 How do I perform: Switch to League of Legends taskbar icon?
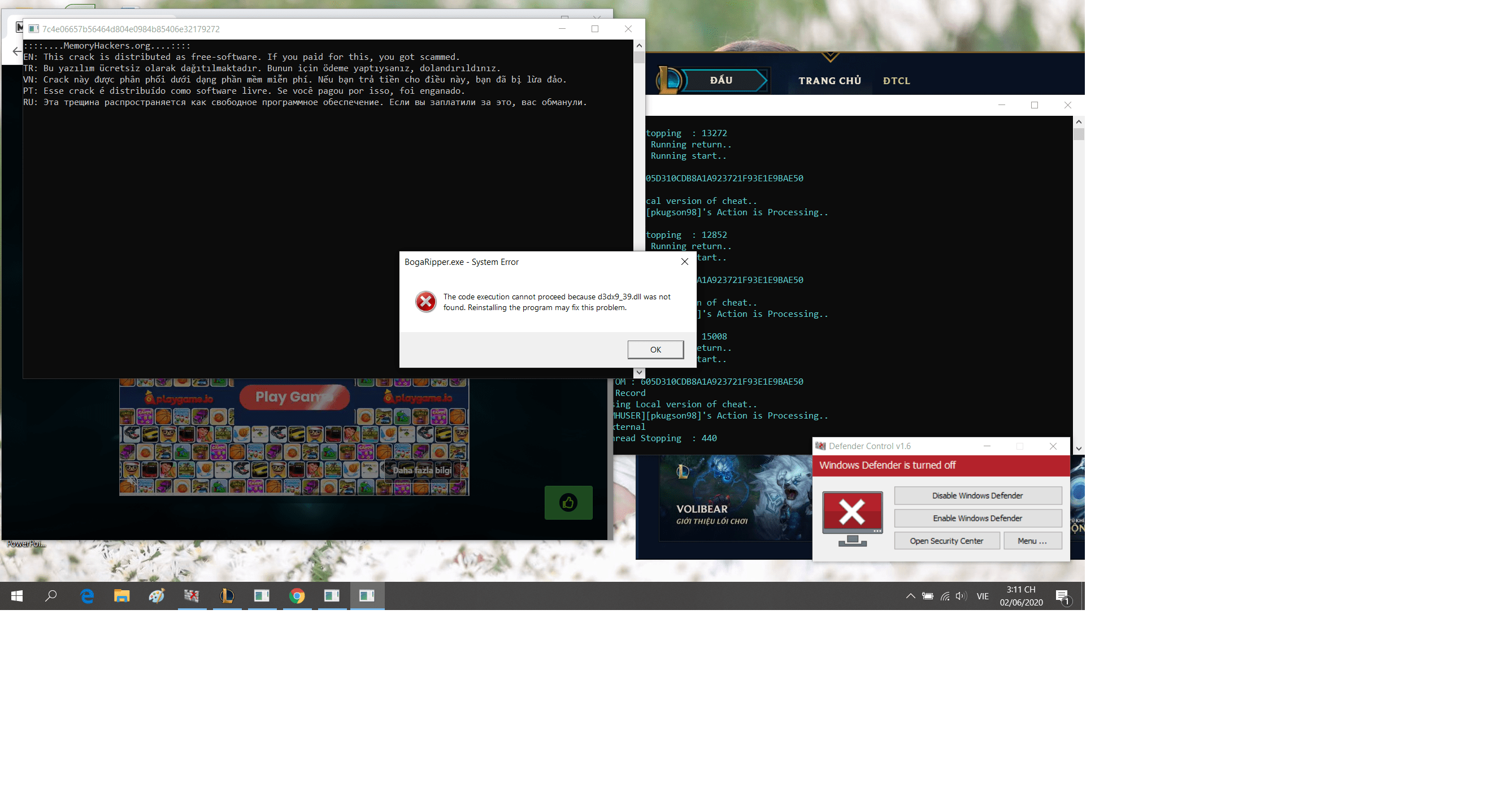point(227,596)
